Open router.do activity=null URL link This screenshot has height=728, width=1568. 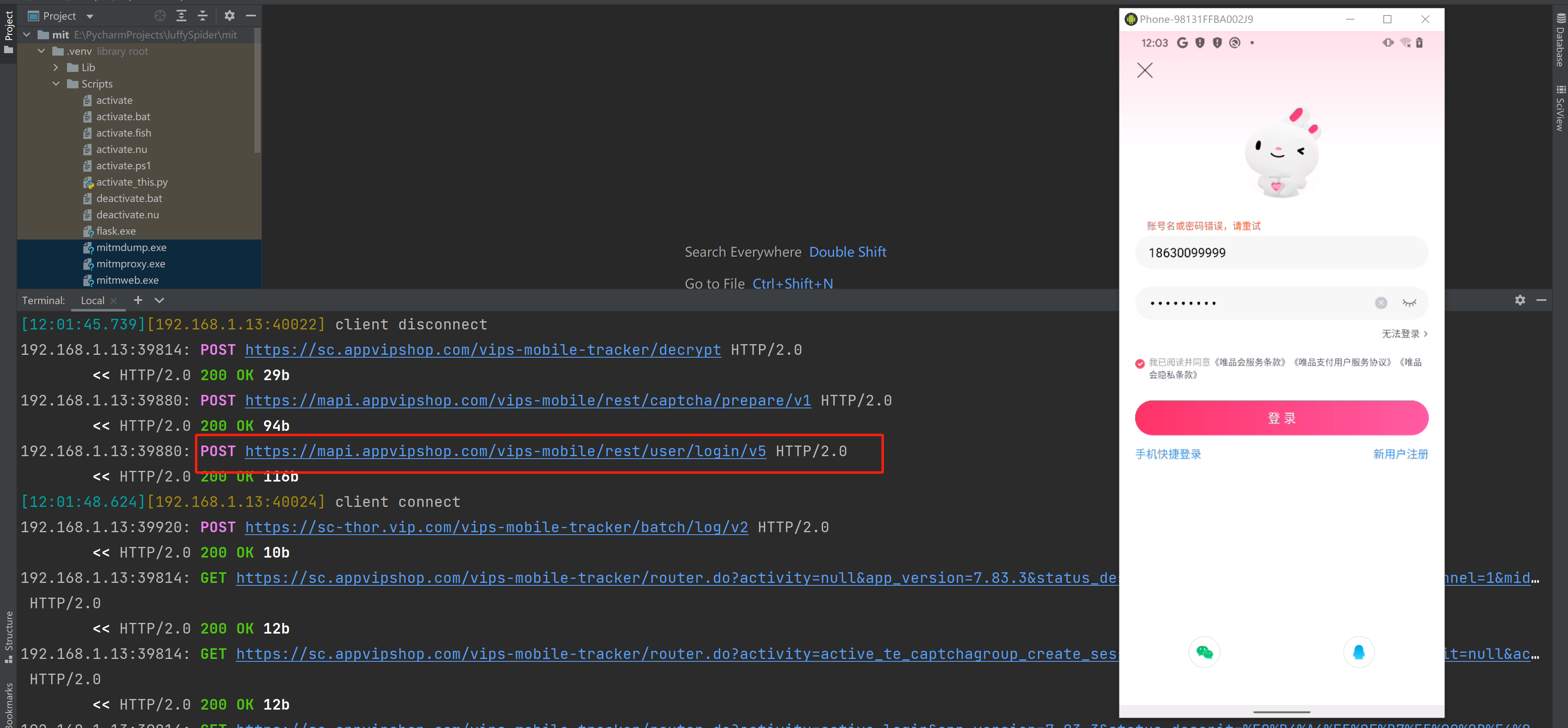[676, 578]
